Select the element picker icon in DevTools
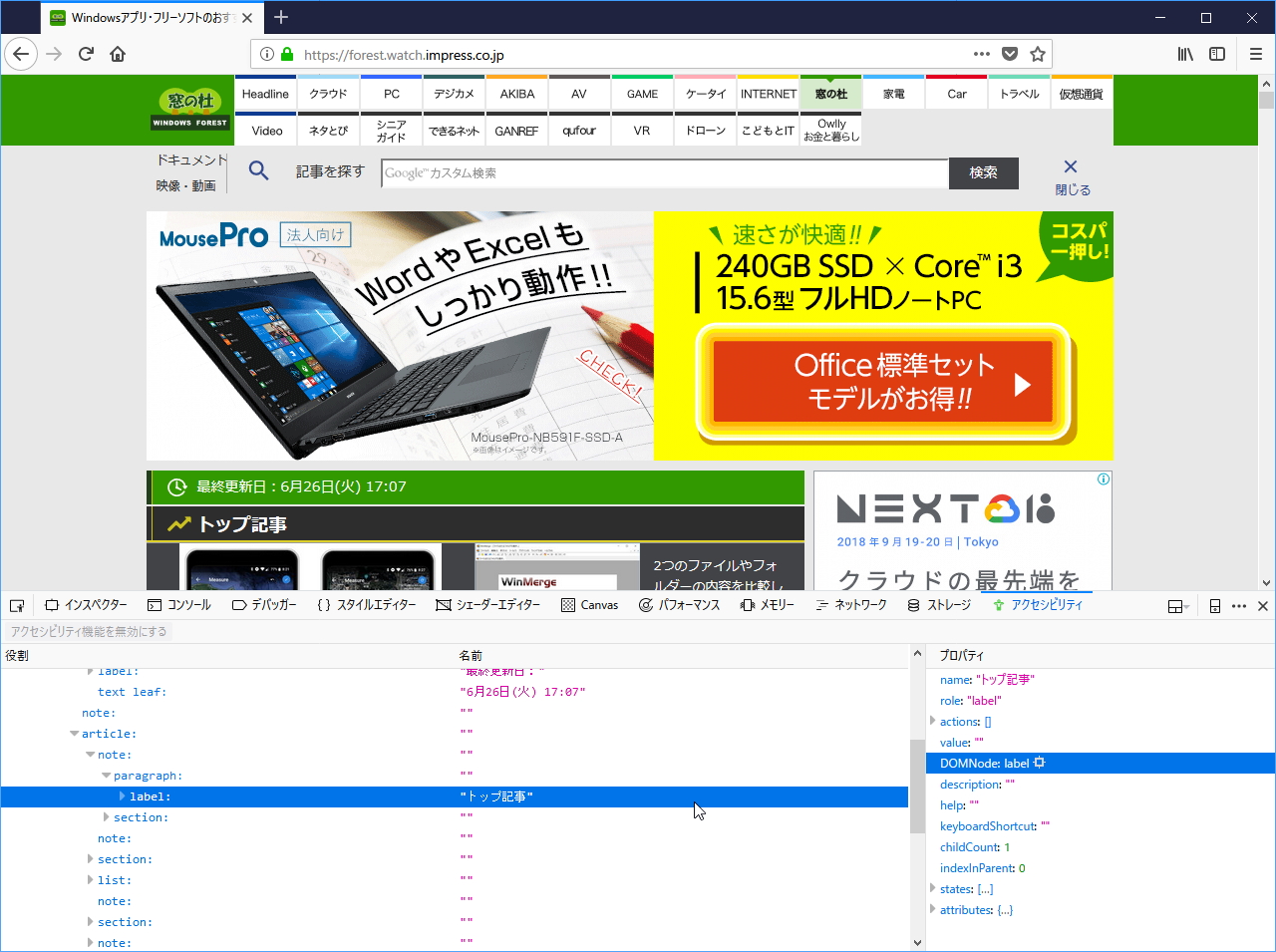The width and height of the screenshot is (1276, 952). click(16, 604)
